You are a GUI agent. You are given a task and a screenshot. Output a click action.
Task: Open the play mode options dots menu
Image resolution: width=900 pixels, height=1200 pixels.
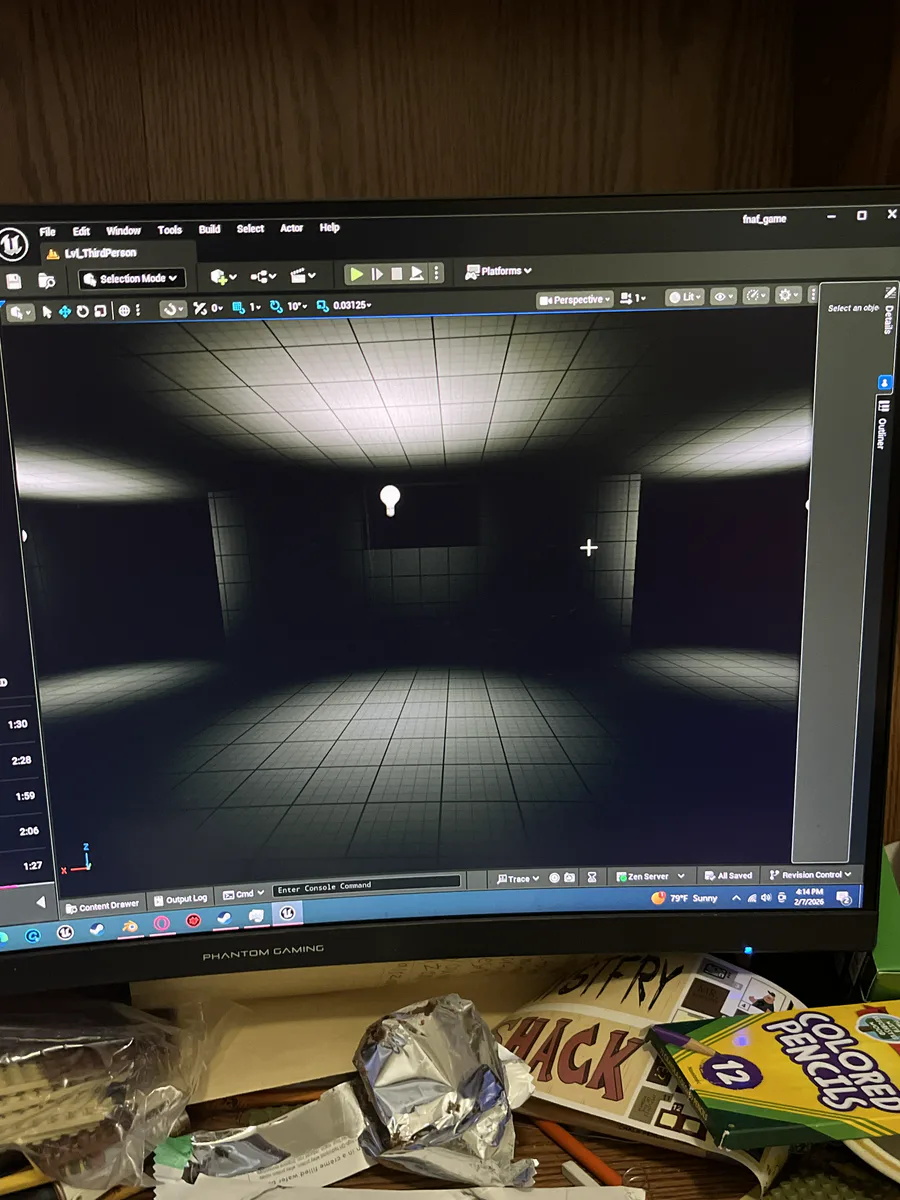(x=438, y=272)
